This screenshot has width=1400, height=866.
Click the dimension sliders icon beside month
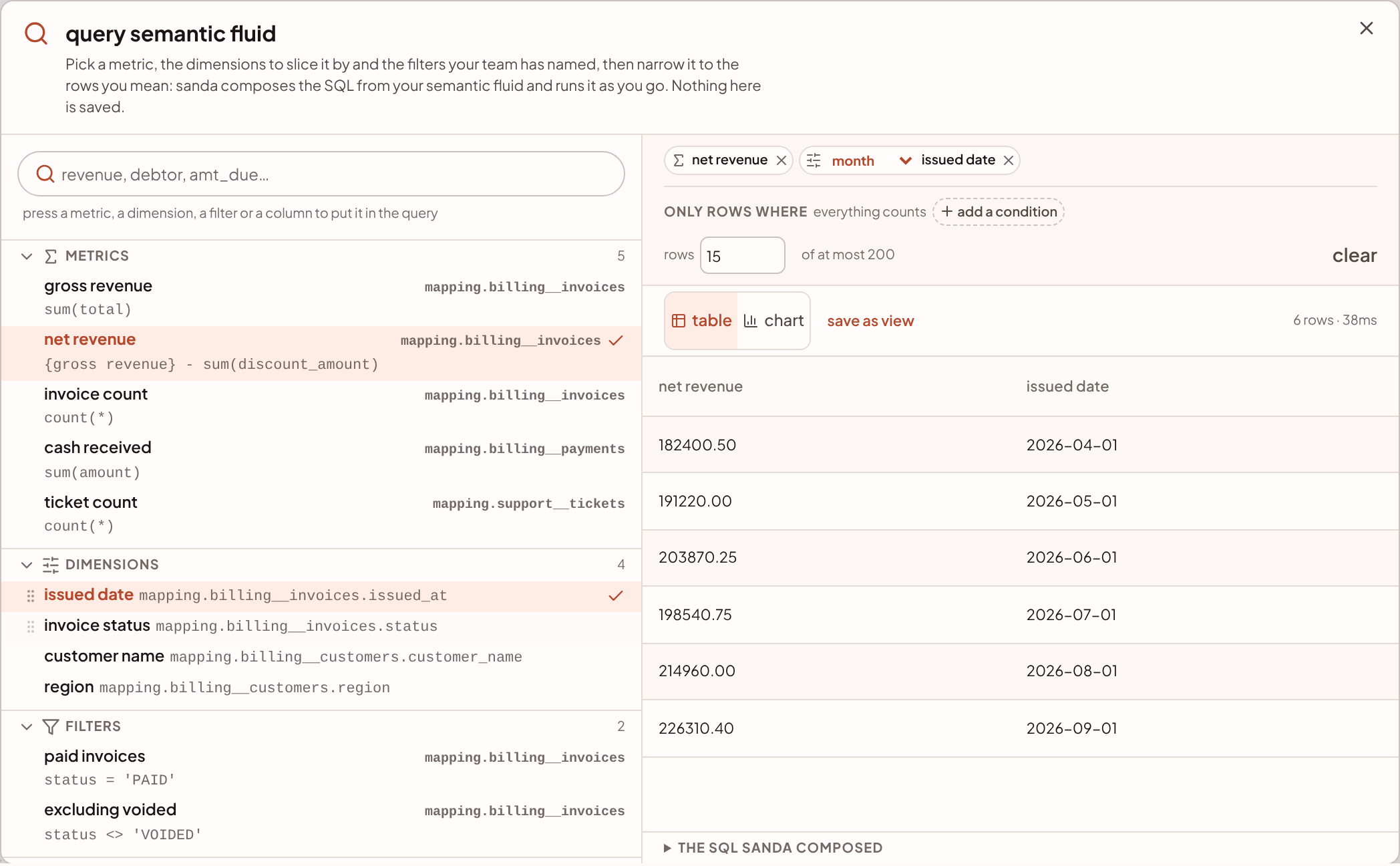click(x=814, y=160)
